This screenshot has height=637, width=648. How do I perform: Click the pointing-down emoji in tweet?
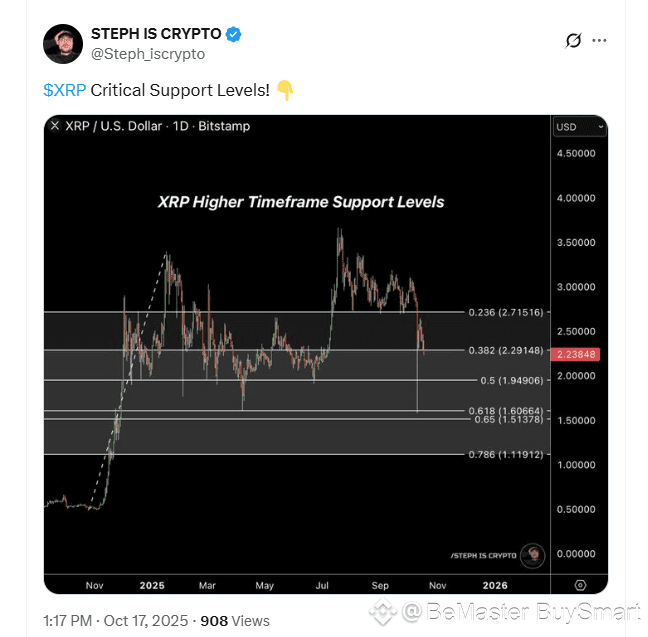point(285,90)
